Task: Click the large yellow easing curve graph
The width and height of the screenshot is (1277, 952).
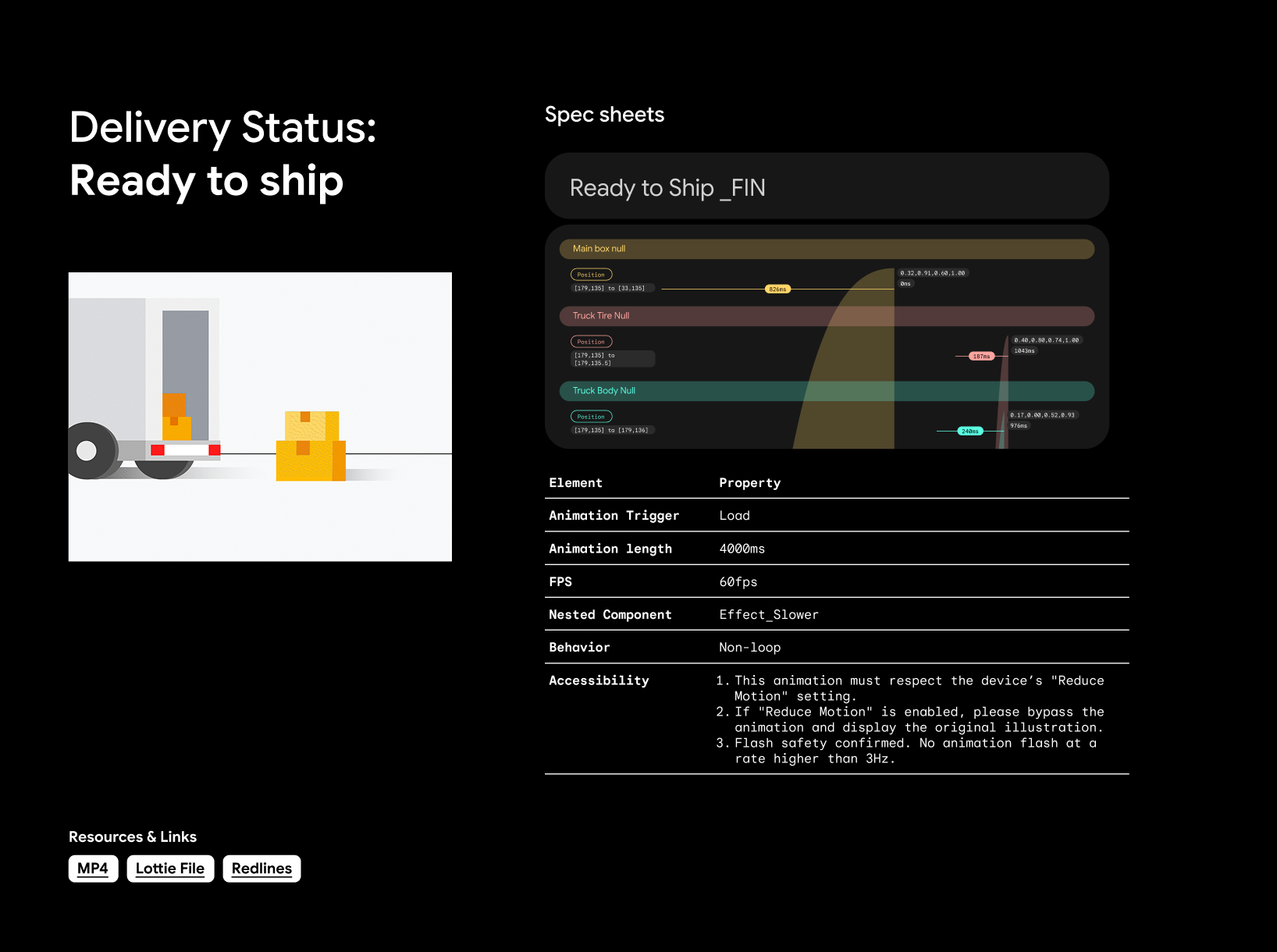Action: [844, 359]
